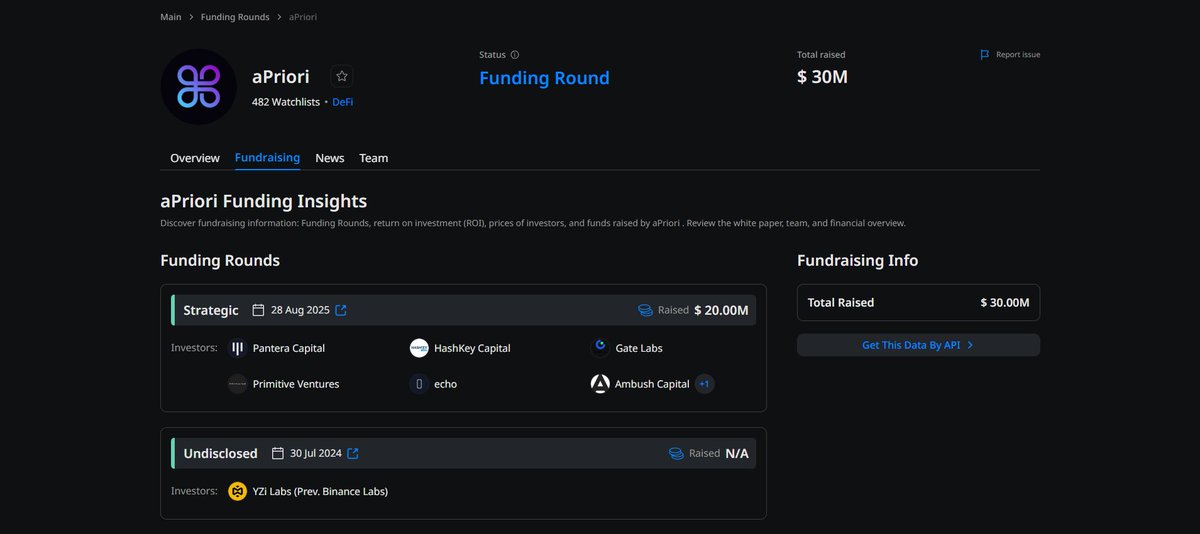The width and height of the screenshot is (1200, 534).
Task: Switch to the Overview tab
Action: tap(195, 158)
